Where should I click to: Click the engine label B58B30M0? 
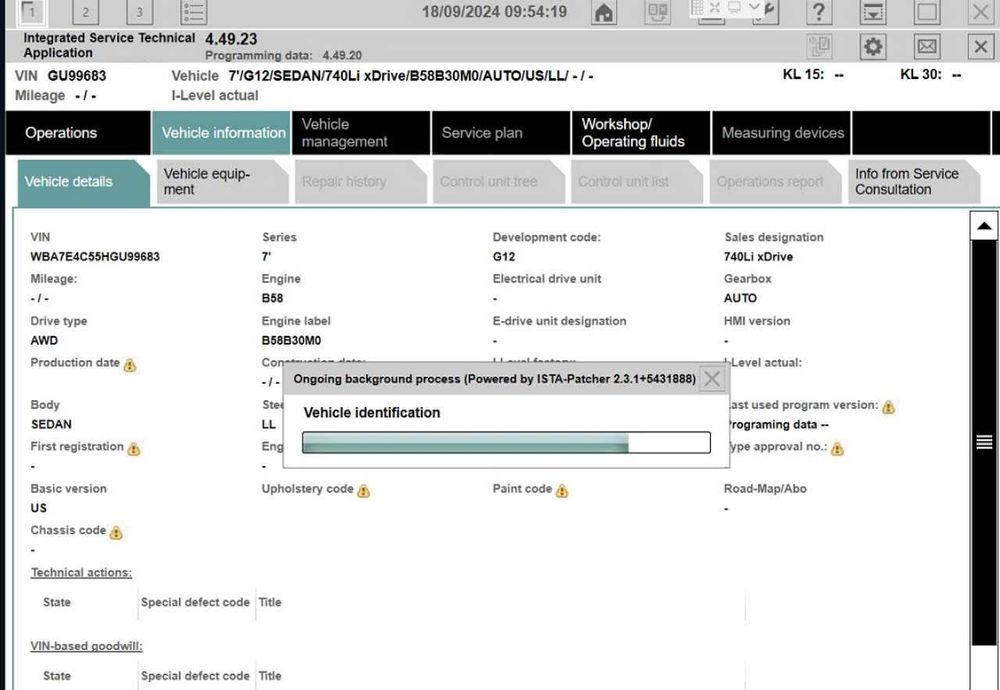click(x=291, y=341)
